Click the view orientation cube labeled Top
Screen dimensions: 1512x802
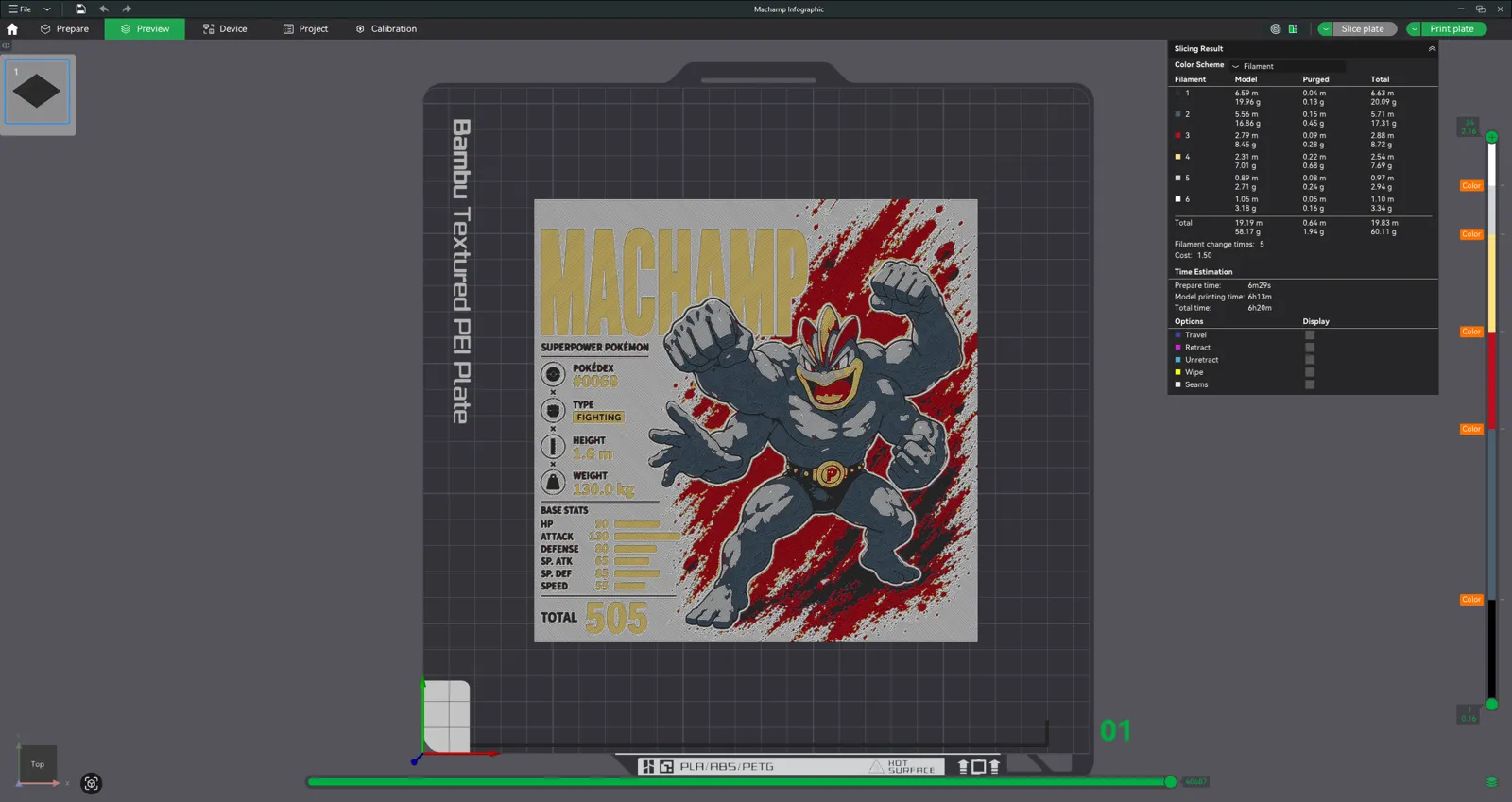tap(38, 764)
